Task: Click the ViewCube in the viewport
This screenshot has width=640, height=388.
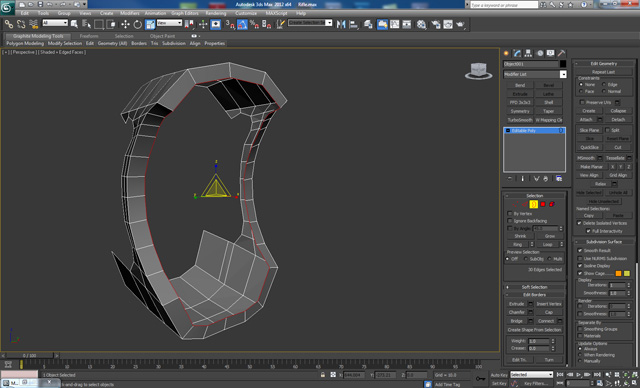Action: pos(478,71)
